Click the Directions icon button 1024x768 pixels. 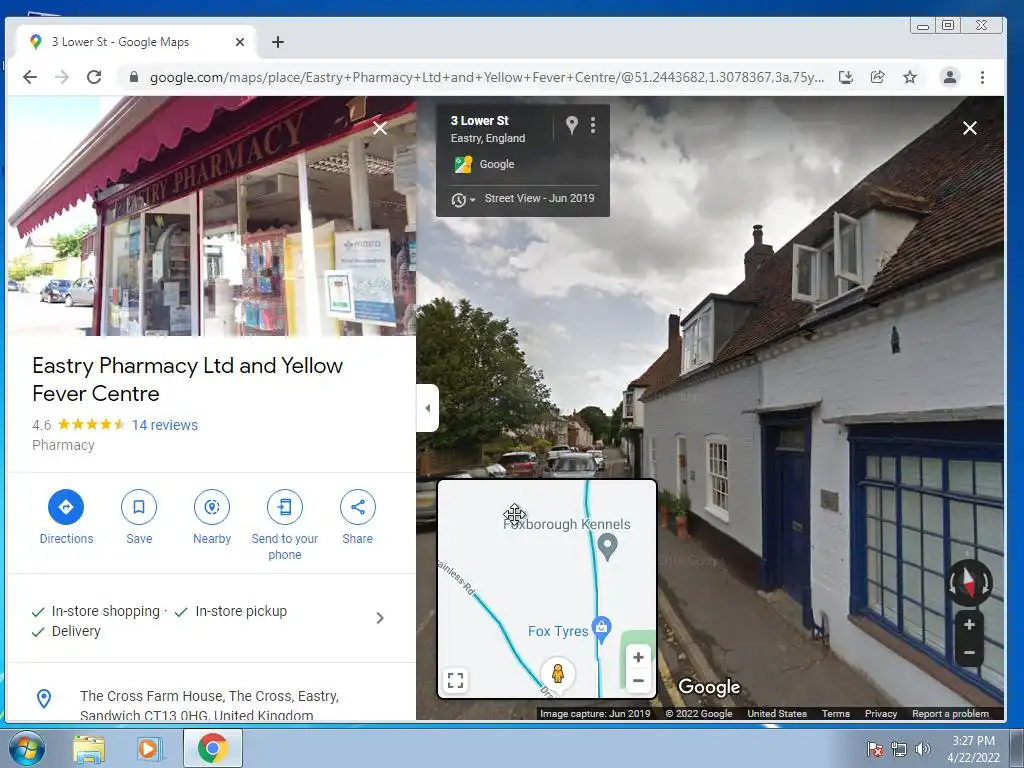click(66, 507)
